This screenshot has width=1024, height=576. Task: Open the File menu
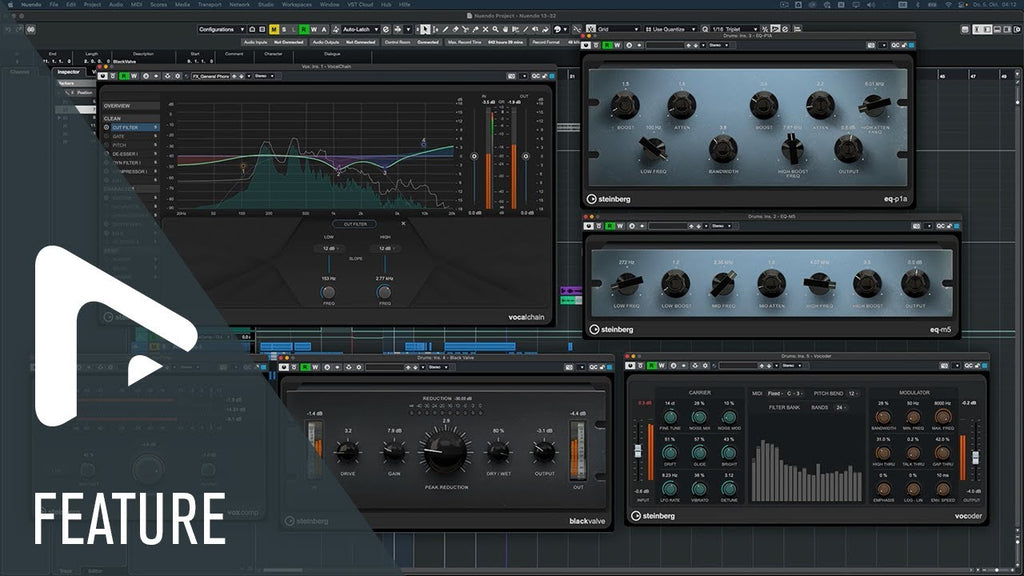pos(54,5)
